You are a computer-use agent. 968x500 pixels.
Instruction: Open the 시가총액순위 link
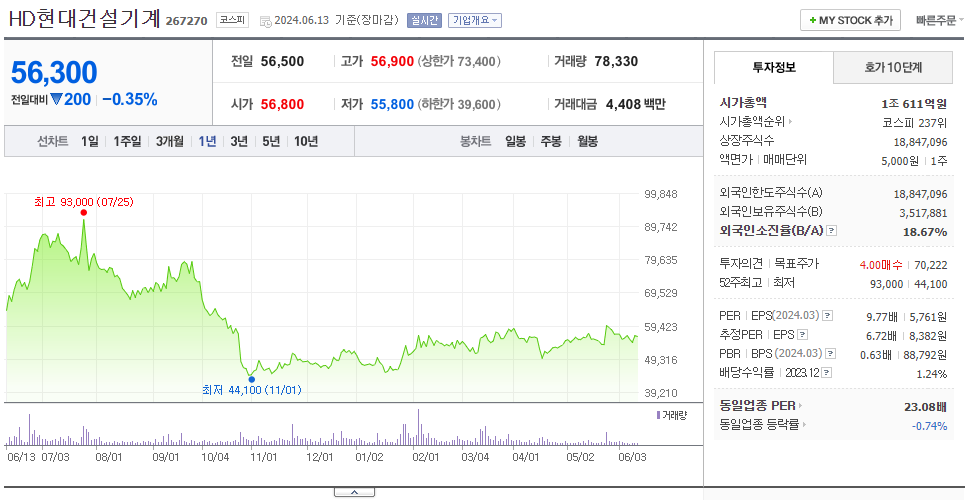pos(753,122)
